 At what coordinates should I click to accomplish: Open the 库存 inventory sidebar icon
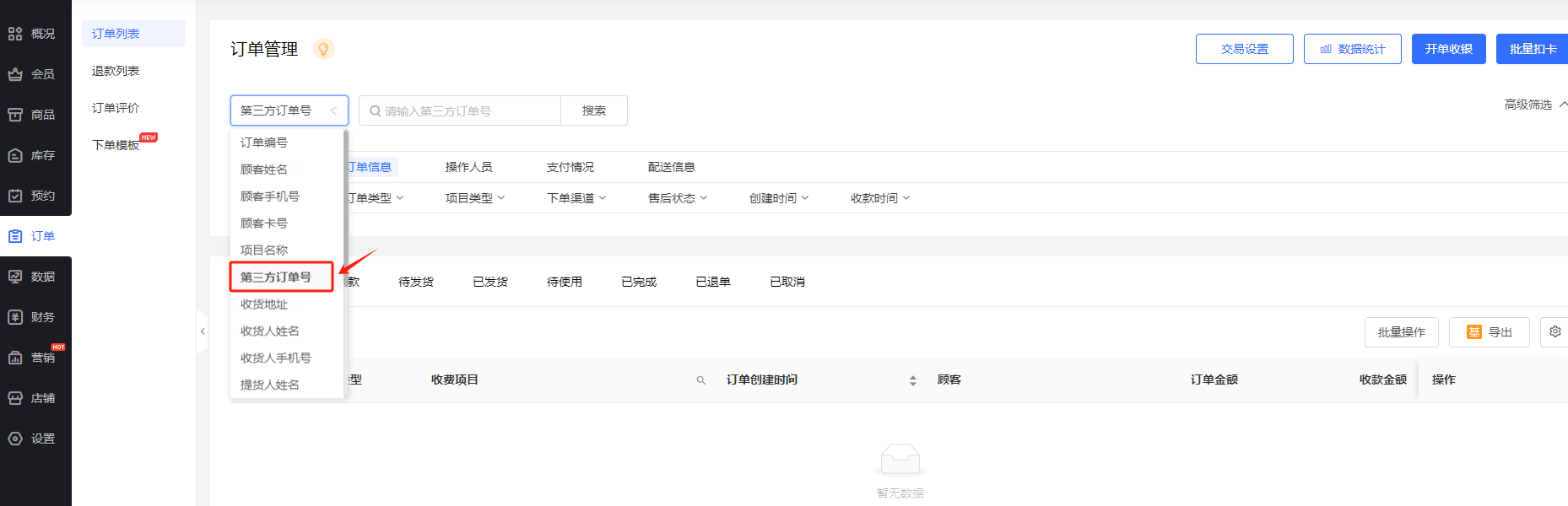pyautogui.click(x=15, y=155)
